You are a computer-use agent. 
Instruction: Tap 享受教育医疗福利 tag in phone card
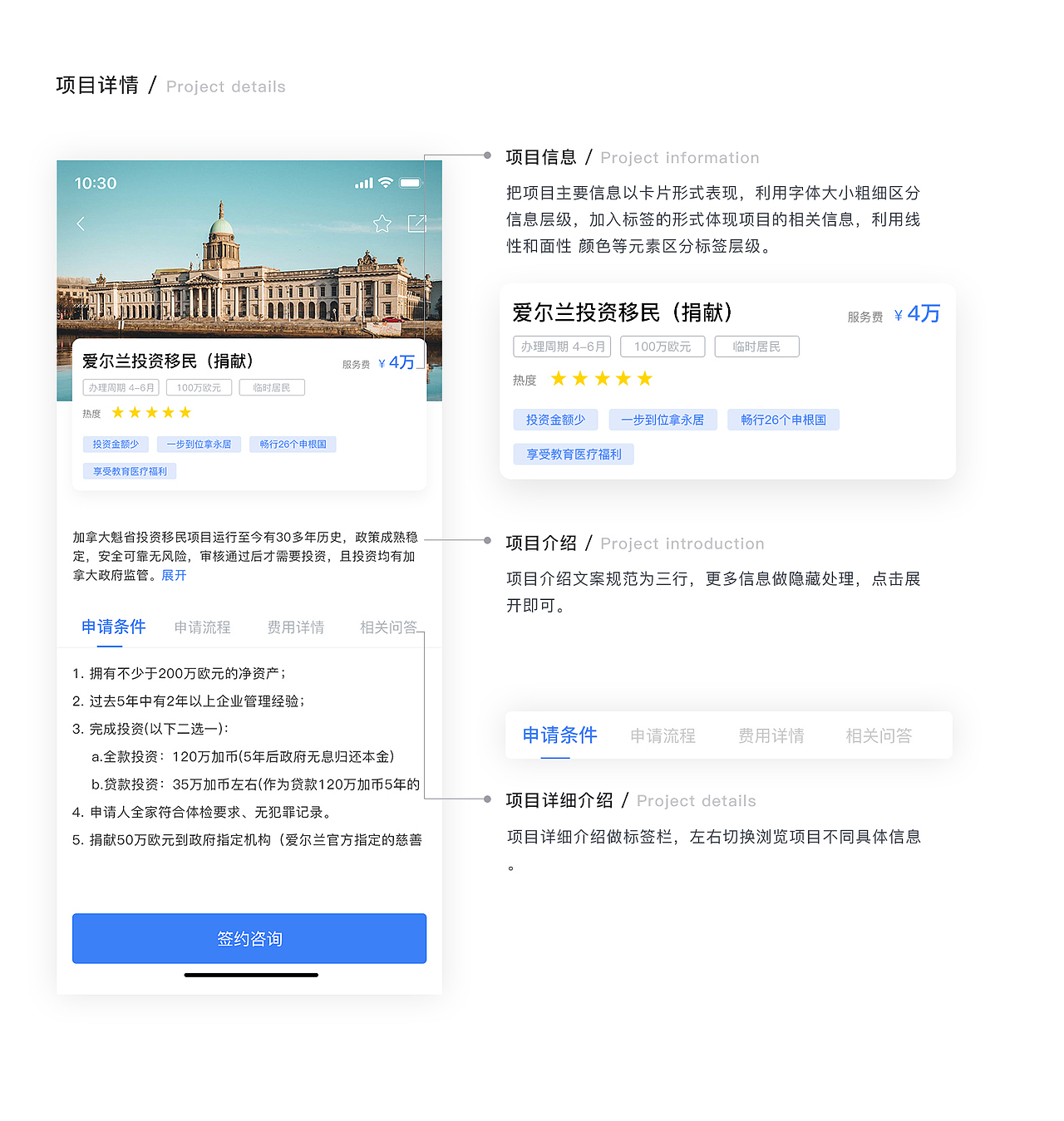tap(130, 472)
